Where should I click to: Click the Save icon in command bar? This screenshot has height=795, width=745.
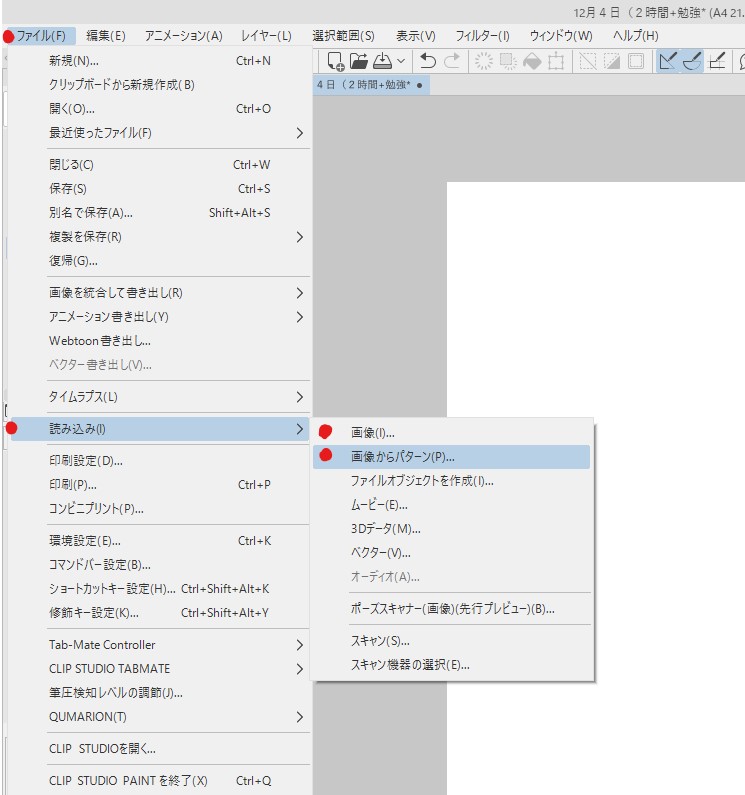pyautogui.click(x=382, y=61)
